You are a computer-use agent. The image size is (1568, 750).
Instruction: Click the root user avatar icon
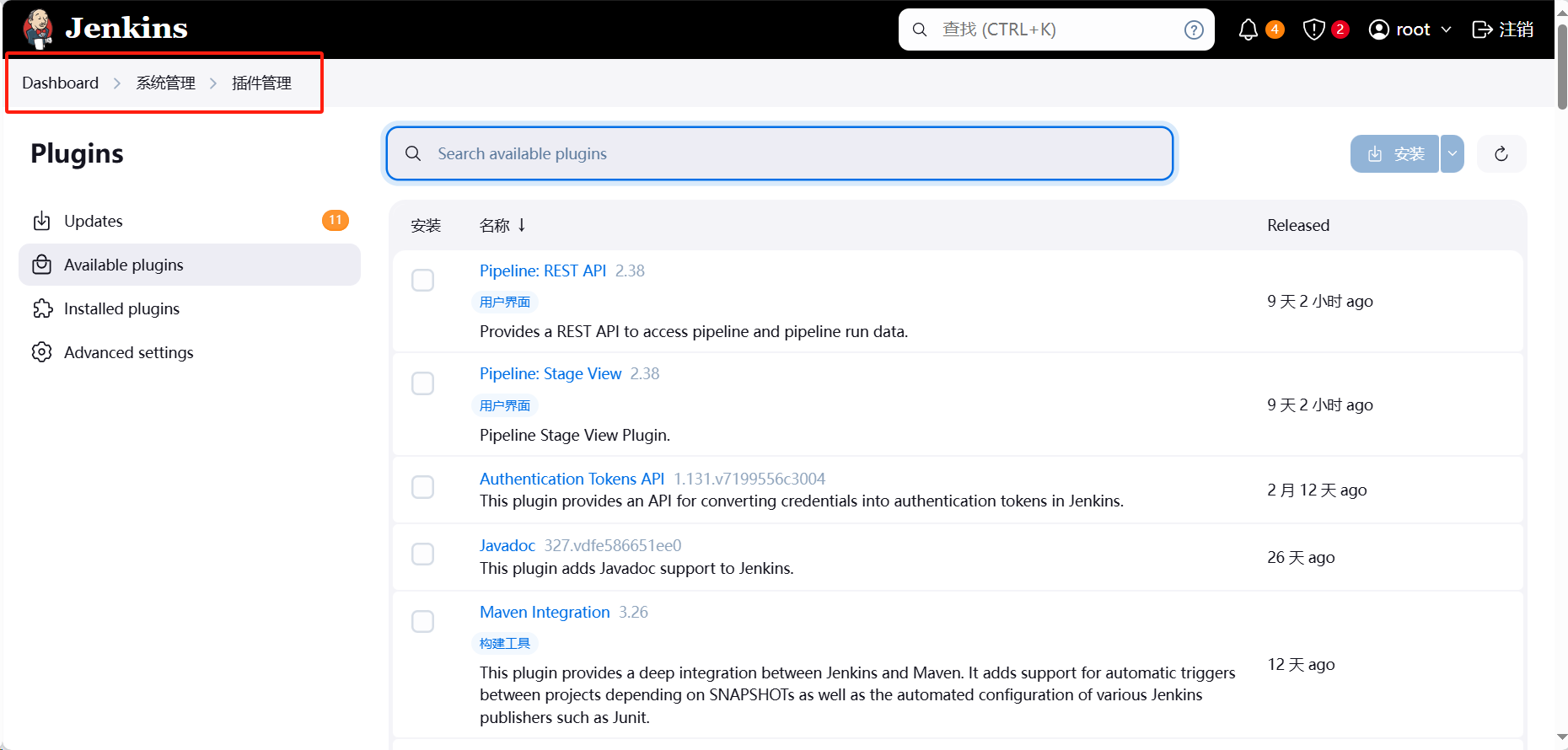(1379, 29)
